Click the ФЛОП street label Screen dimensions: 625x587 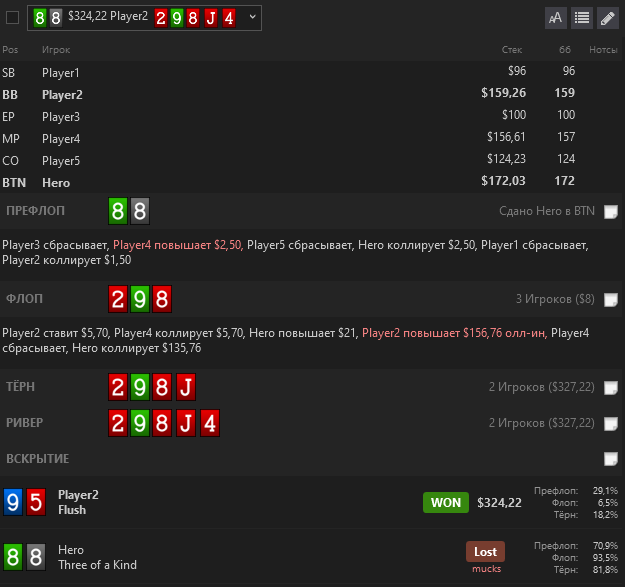click(x=24, y=299)
